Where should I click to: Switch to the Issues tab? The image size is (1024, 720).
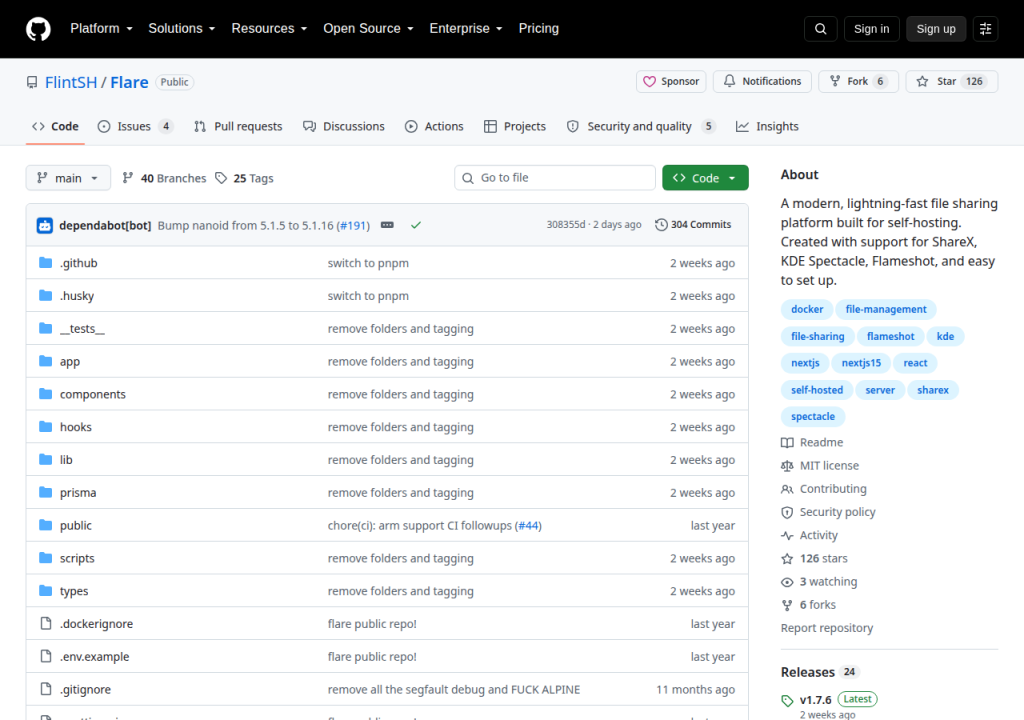point(135,126)
